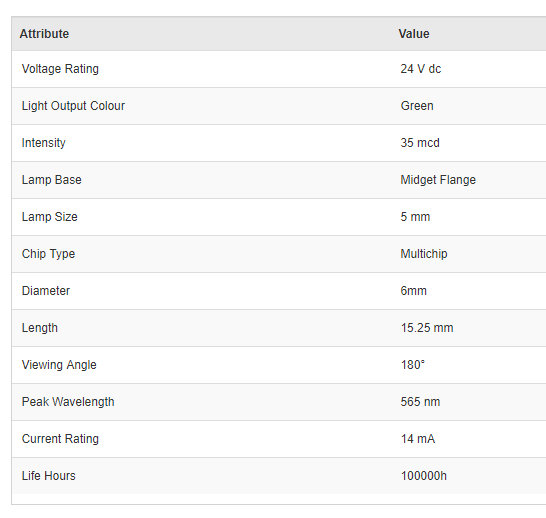Click the 15.25 mm Length value

427,328
